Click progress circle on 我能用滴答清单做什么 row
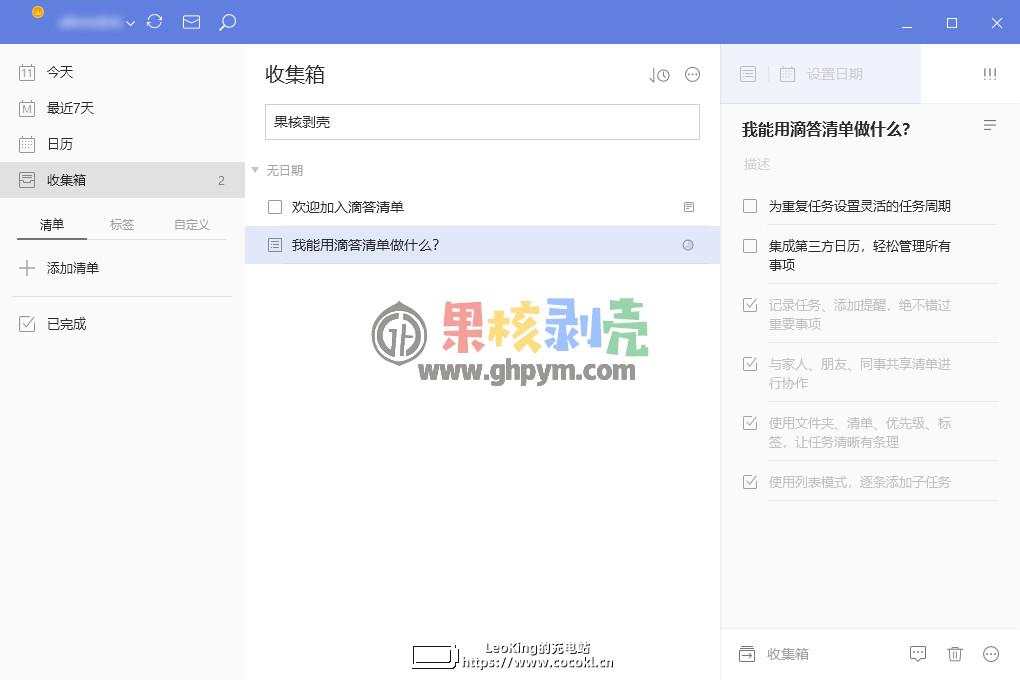1020x680 pixels. pos(688,245)
